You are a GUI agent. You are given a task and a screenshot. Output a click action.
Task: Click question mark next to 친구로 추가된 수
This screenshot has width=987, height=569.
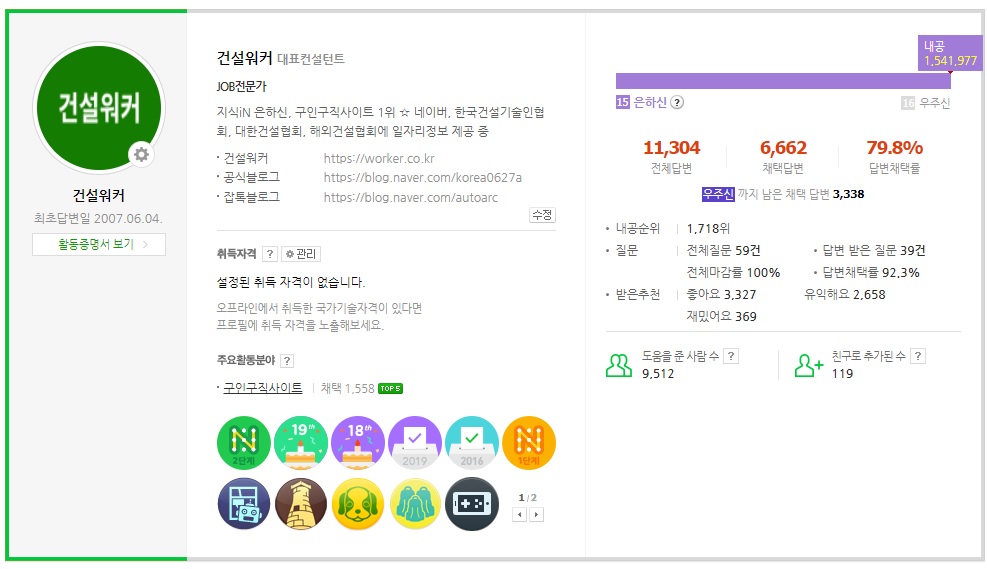(x=918, y=356)
